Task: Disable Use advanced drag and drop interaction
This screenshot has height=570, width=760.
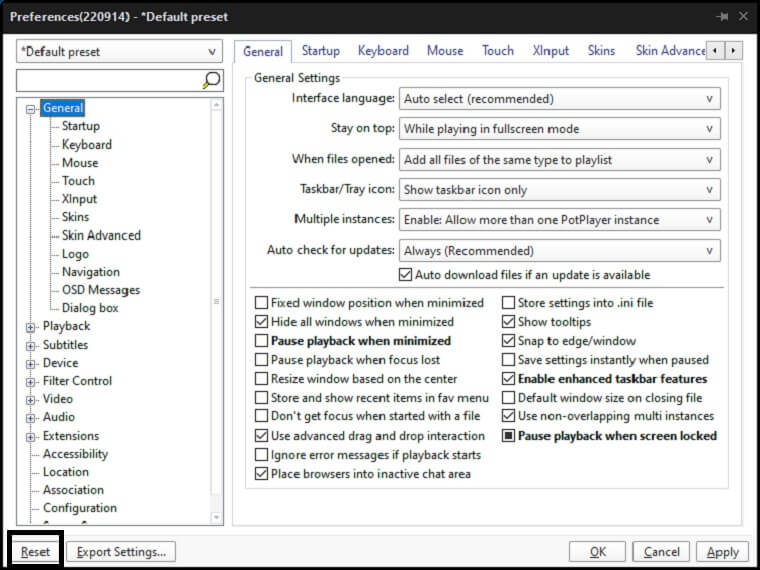Action: click(261, 436)
